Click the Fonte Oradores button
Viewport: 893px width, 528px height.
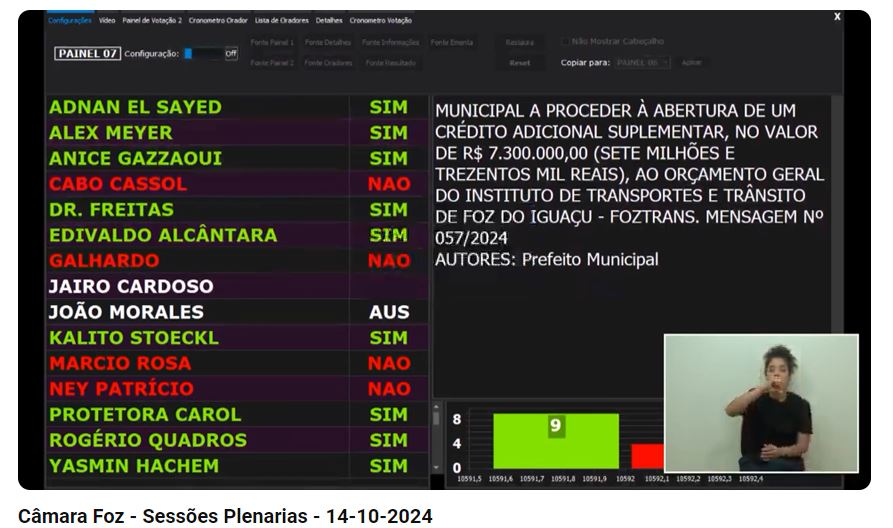tap(328, 63)
